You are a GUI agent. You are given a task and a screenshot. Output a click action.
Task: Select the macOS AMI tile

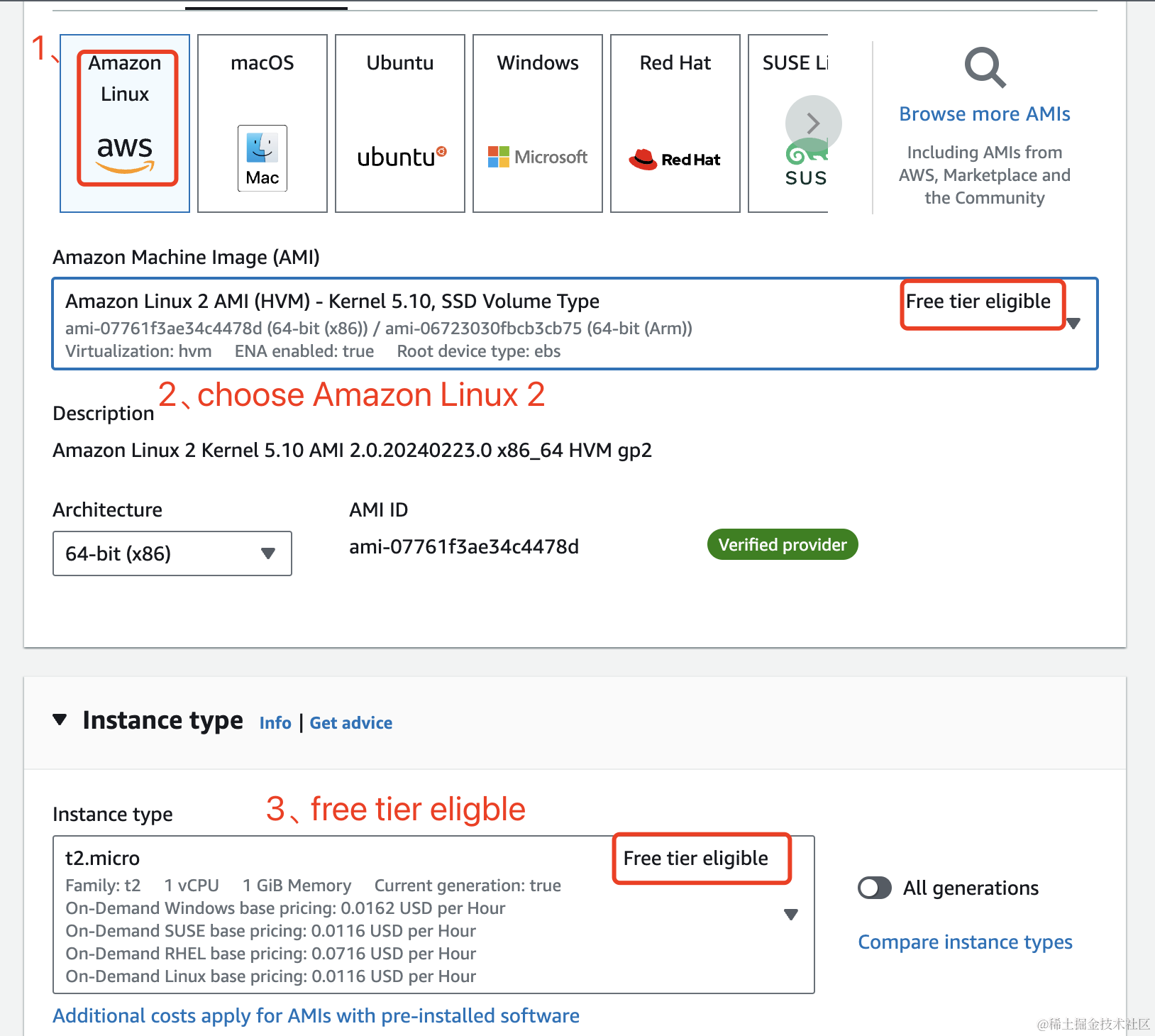(x=262, y=123)
